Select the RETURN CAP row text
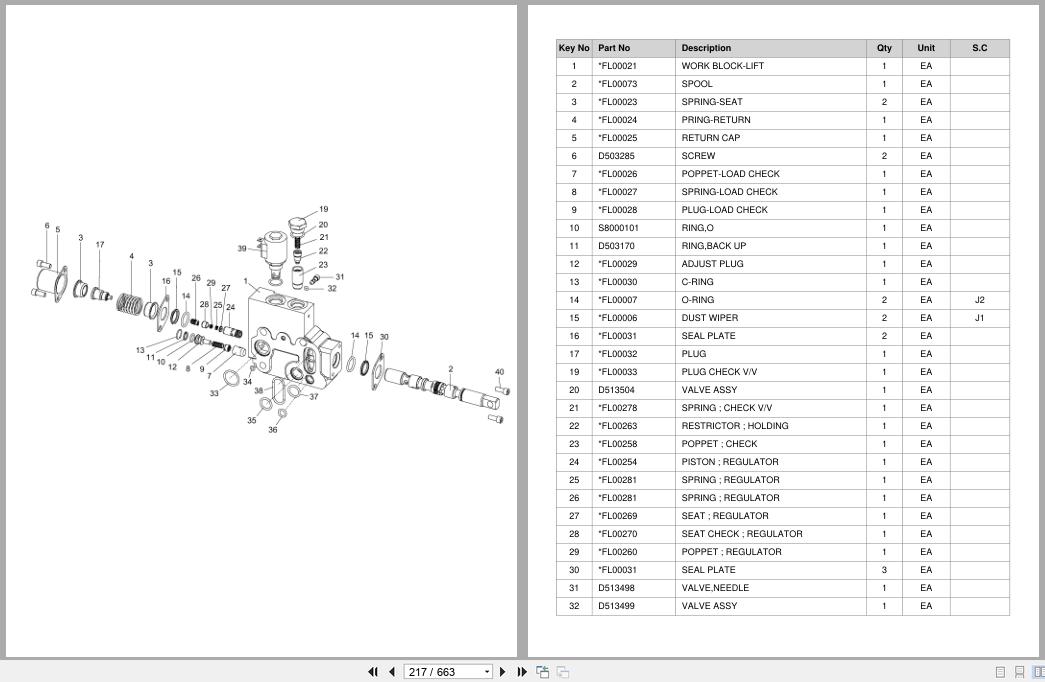1045x682 pixels. [x=710, y=138]
